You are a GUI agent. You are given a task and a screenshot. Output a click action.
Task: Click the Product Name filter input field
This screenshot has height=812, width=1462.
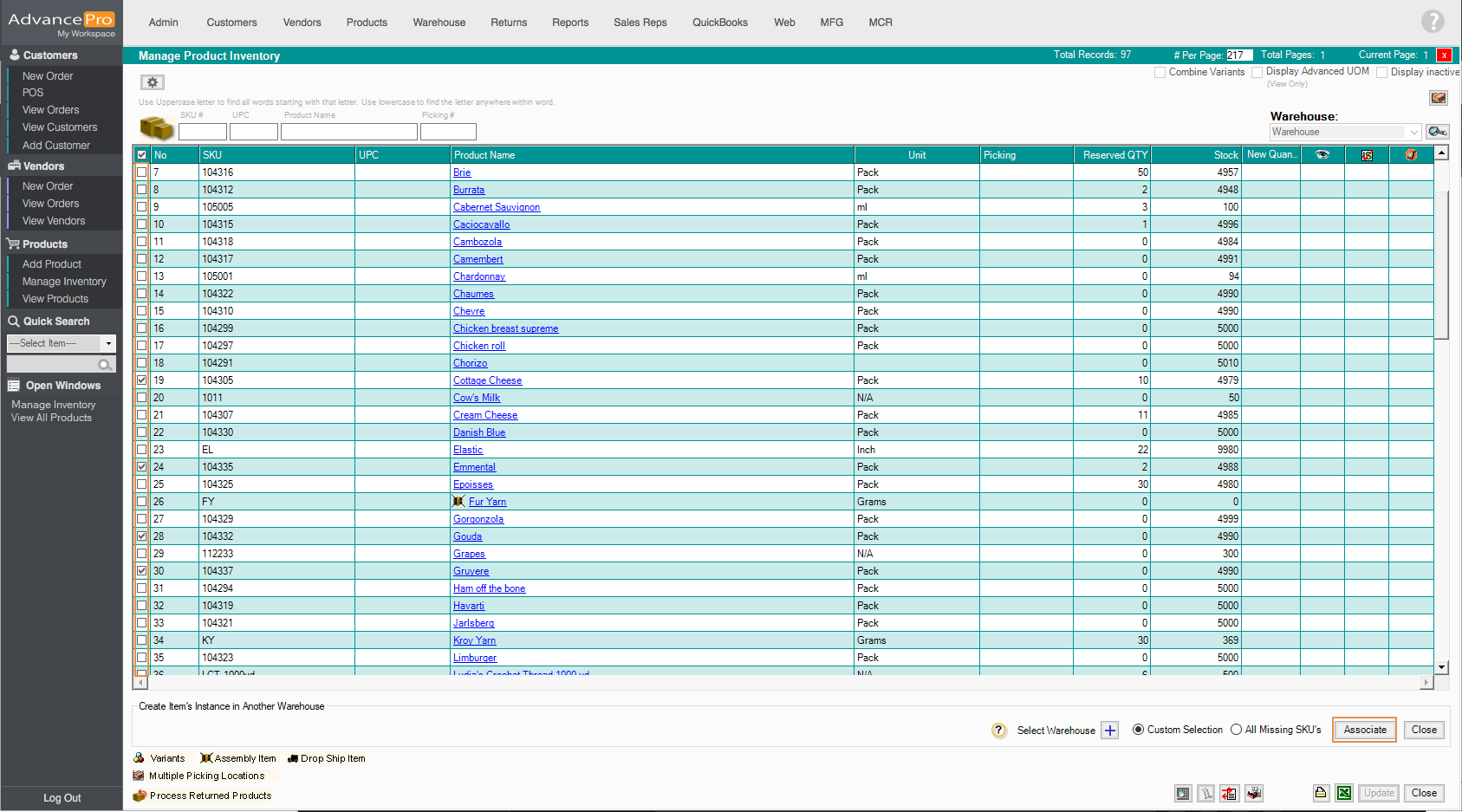click(x=348, y=132)
